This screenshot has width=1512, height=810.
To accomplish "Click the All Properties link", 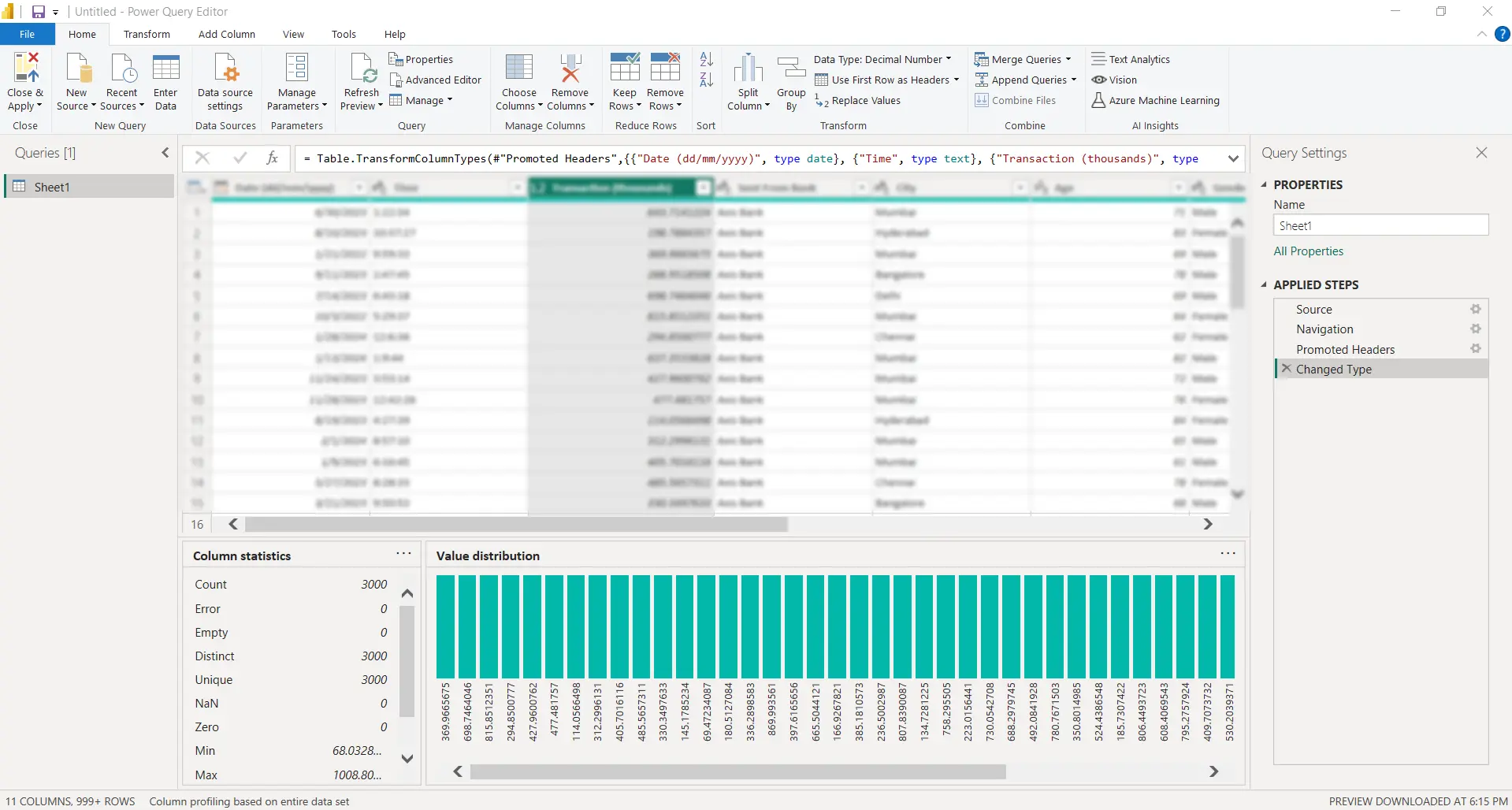I will [1308, 251].
